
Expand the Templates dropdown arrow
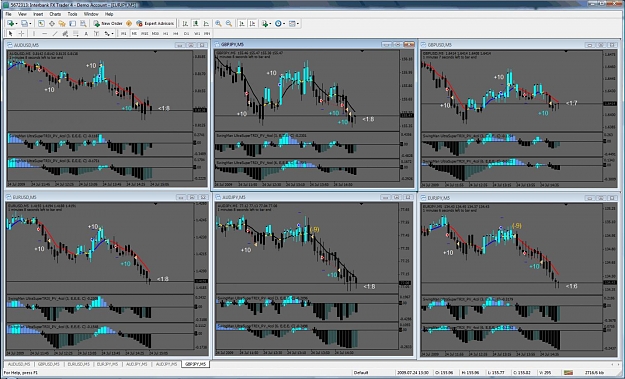click(x=298, y=24)
